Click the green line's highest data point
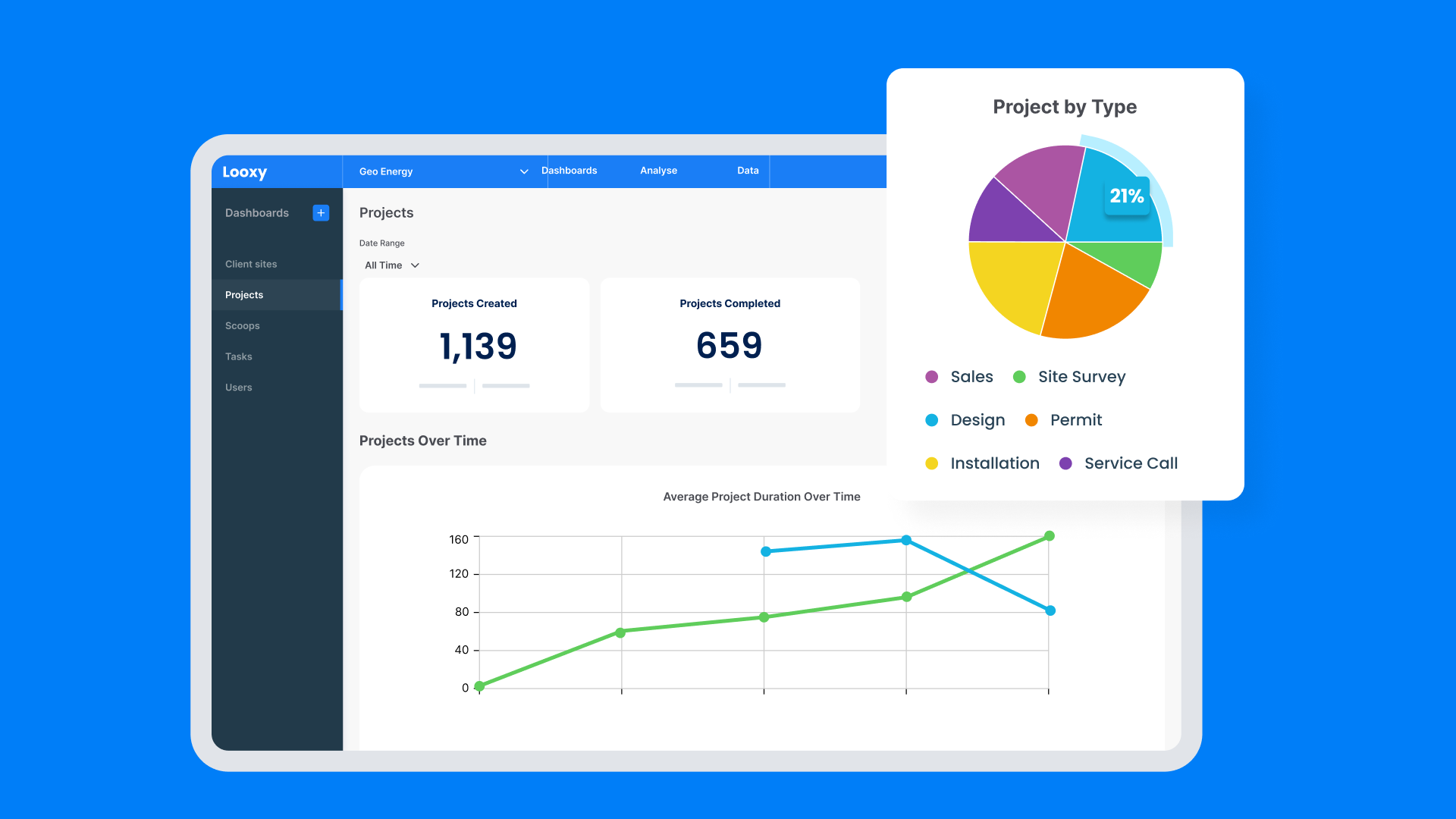This screenshot has width=1456, height=819. [x=1050, y=536]
